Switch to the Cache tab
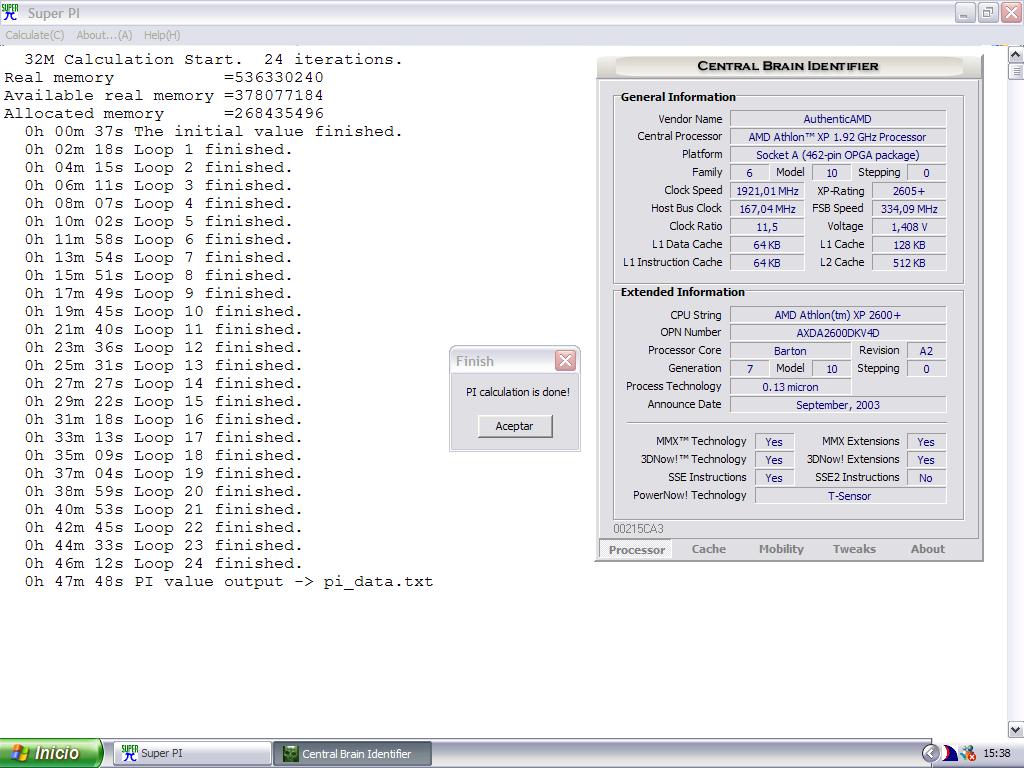1024x768 pixels. 709,549
